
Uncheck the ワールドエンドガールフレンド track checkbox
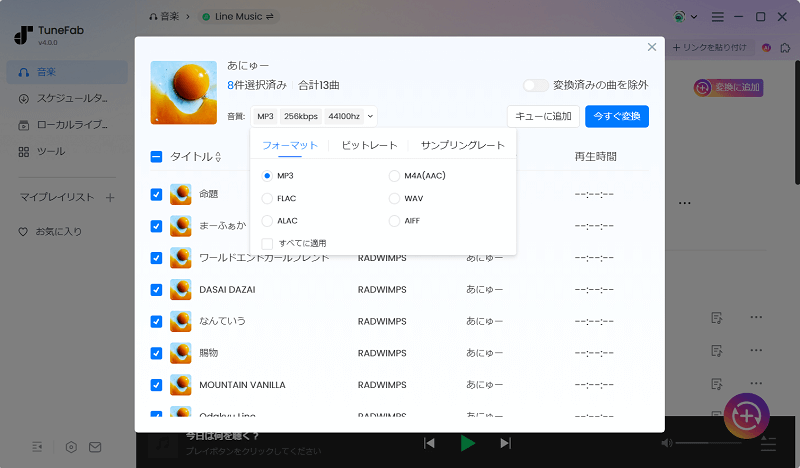(x=157, y=258)
